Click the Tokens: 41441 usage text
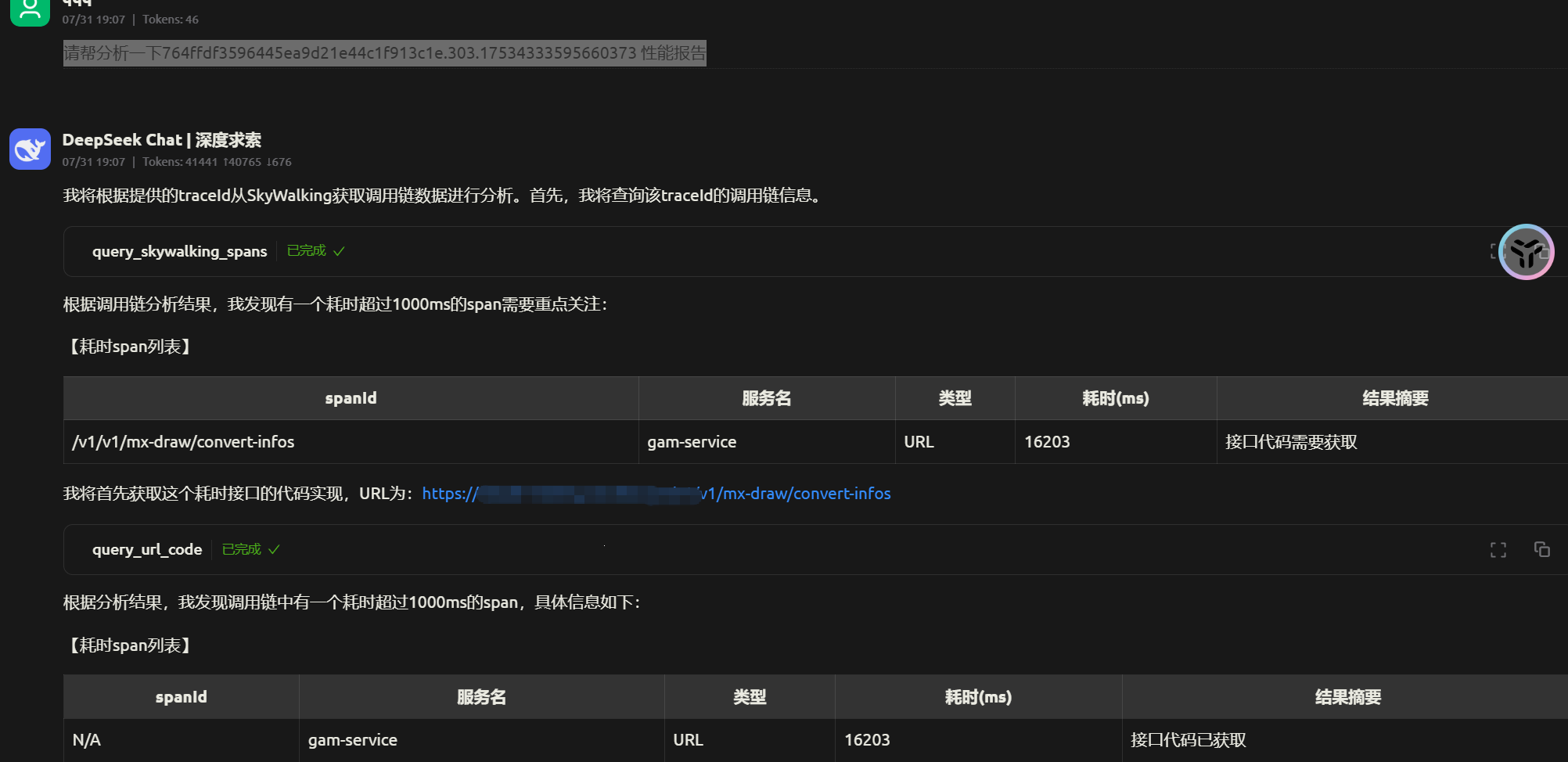The height and width of the screenshot is (762, 1568). coord(217,162)
